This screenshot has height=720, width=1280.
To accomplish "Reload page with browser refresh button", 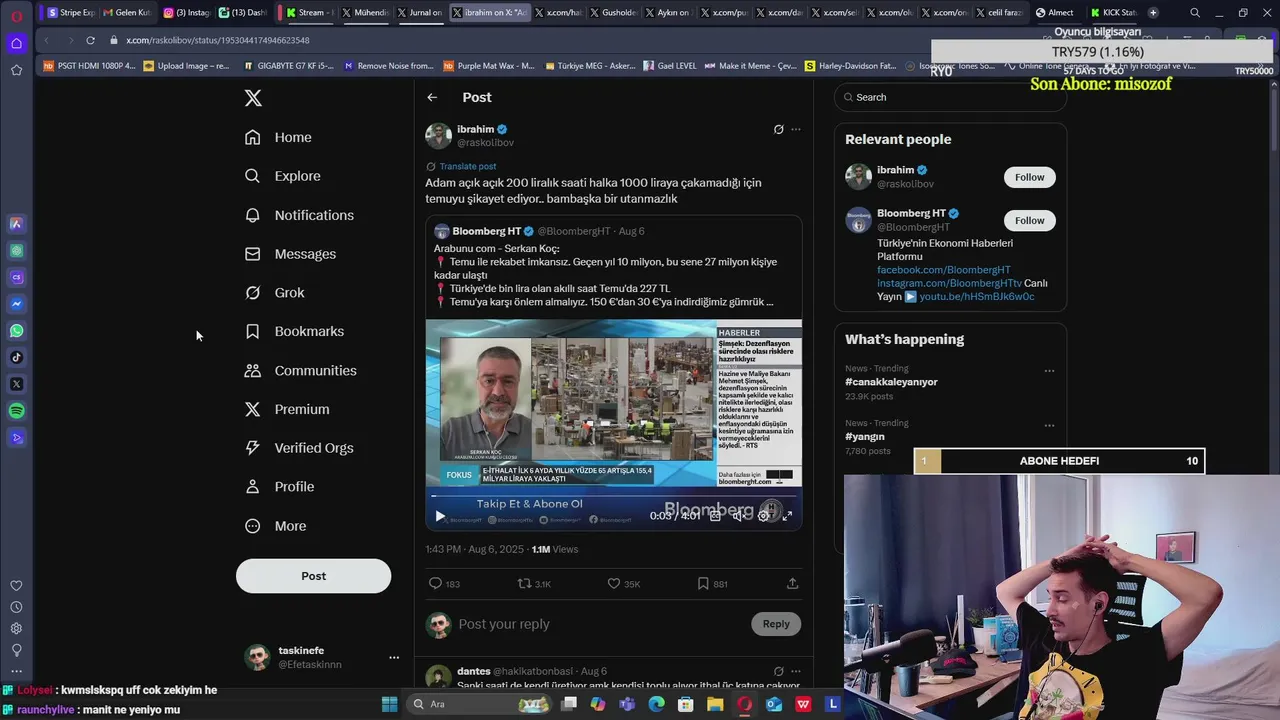I will (90, 40).
